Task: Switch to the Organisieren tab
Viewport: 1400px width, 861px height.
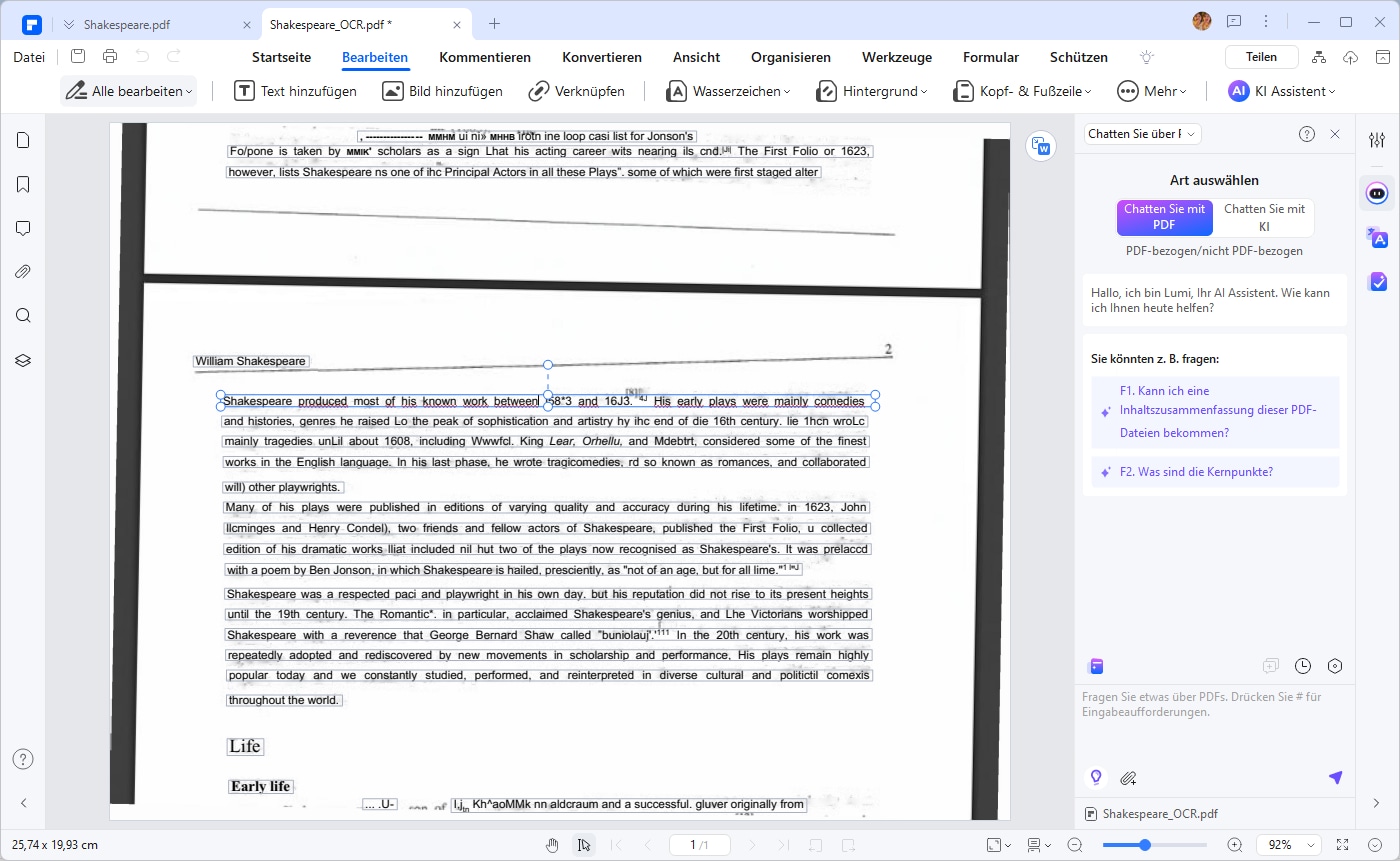Action: [791, 57]
